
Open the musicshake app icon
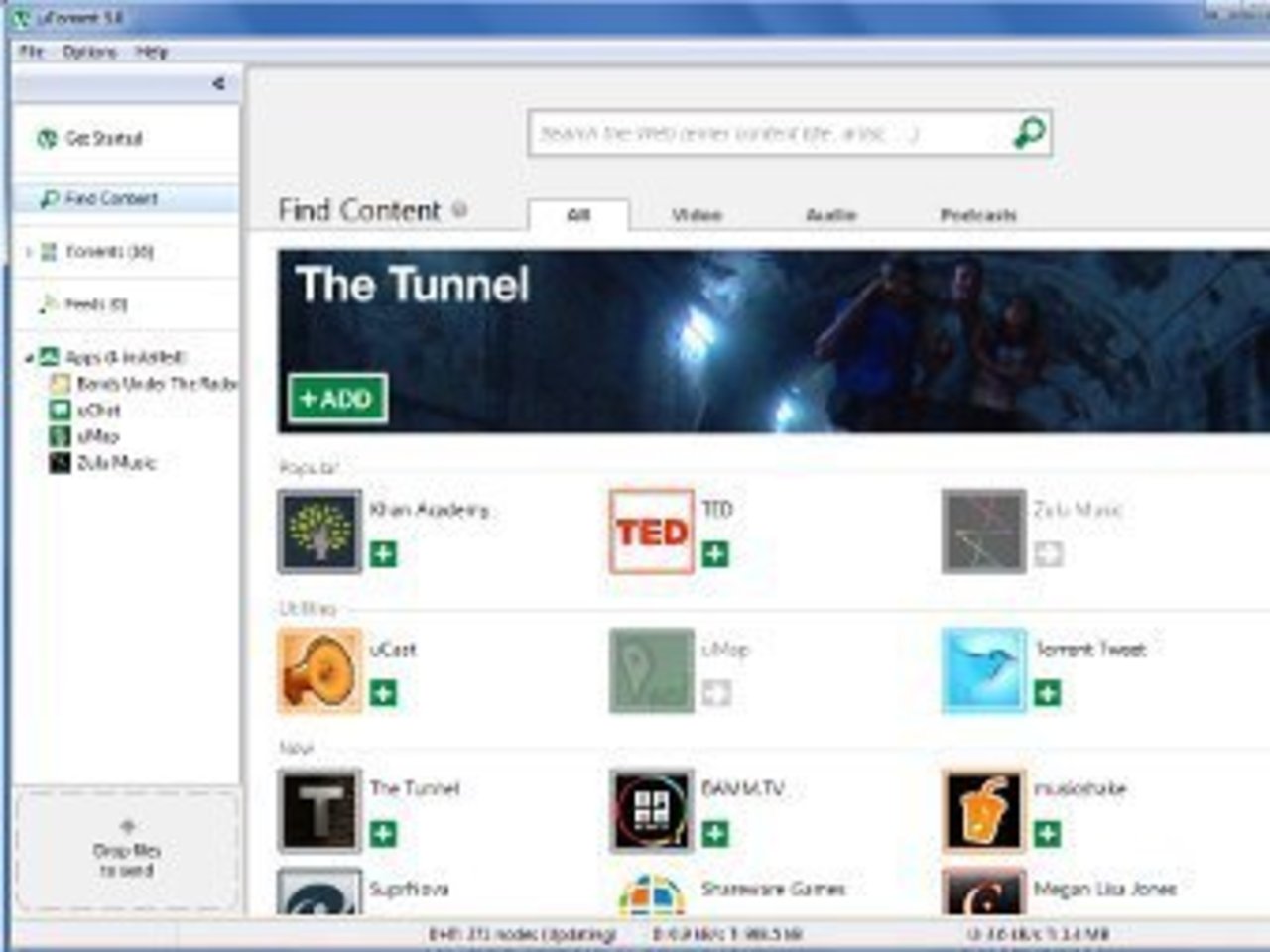(x=983, y=811)
